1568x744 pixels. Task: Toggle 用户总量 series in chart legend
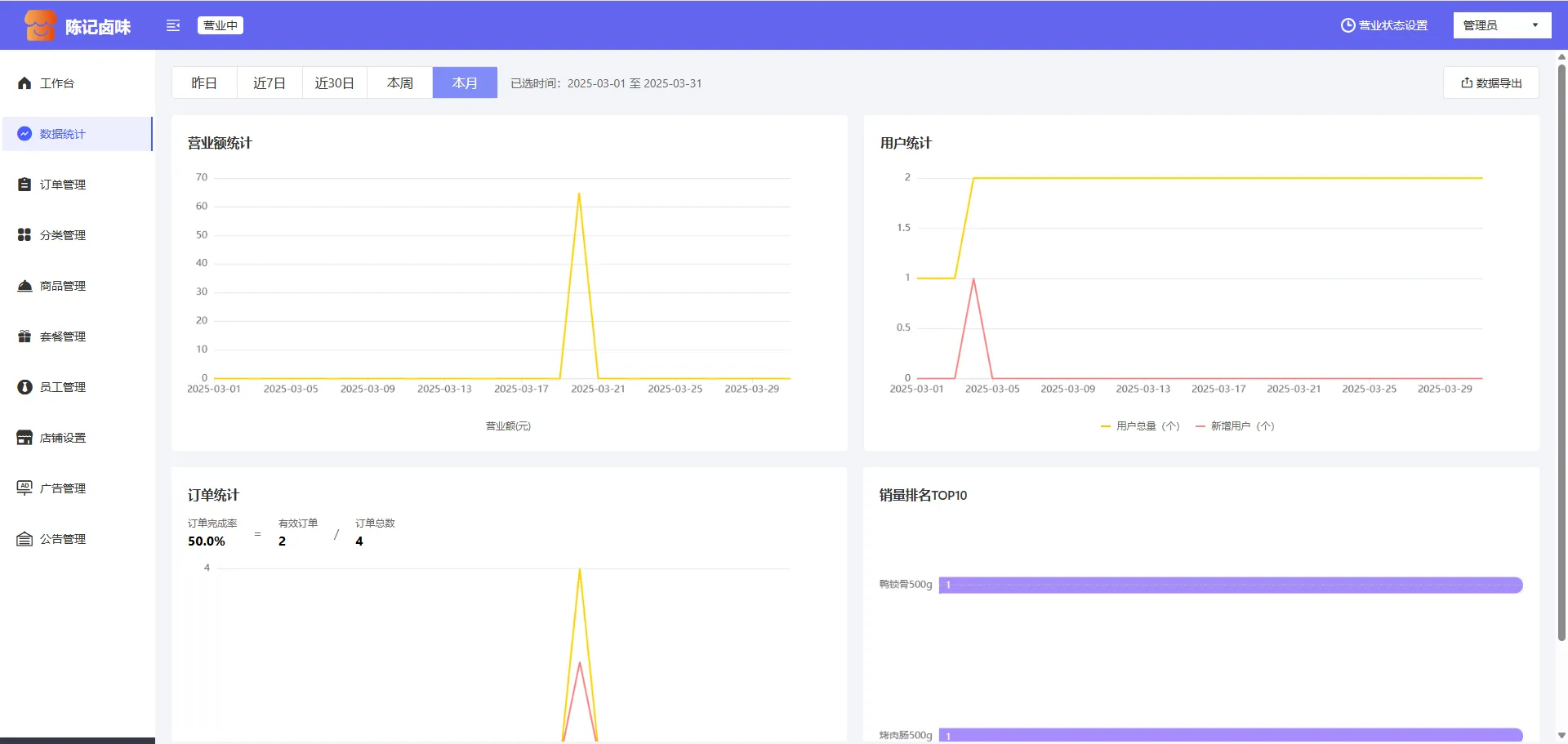click(1140, 426)
